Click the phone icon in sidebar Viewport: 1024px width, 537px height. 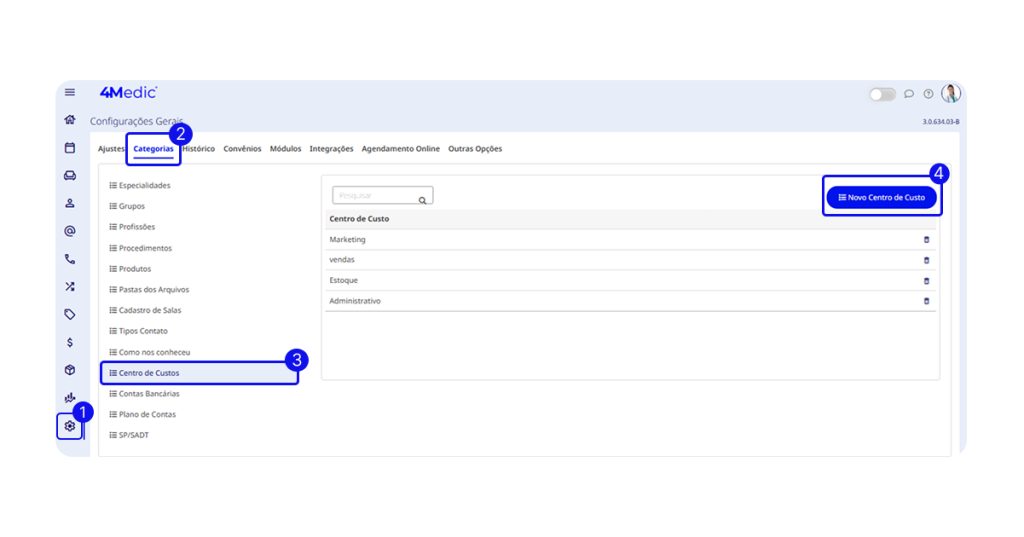pos(70,259)
